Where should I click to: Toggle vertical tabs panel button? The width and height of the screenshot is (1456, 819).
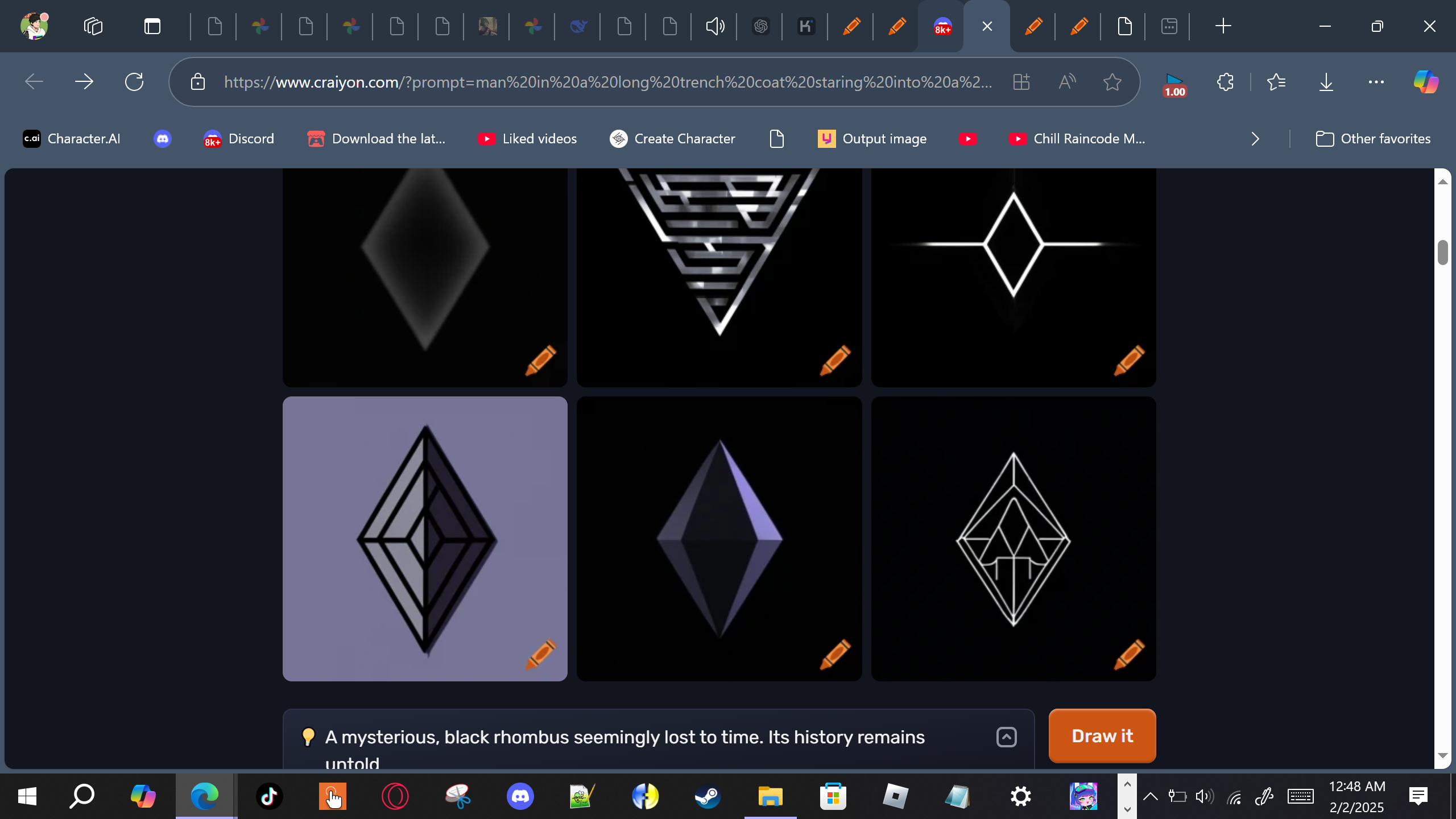click(x=152, y=26)
